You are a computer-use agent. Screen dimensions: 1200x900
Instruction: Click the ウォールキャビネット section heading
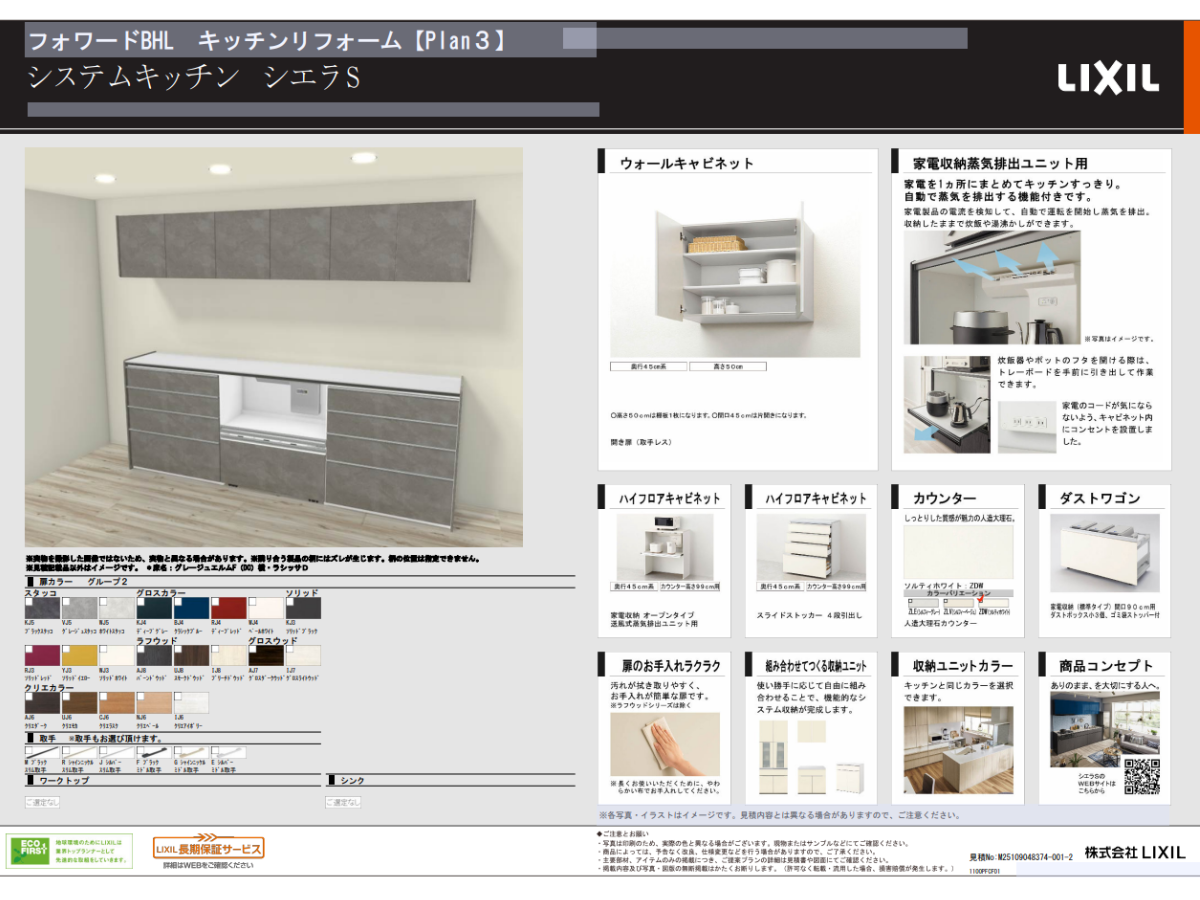click(686, 163)
